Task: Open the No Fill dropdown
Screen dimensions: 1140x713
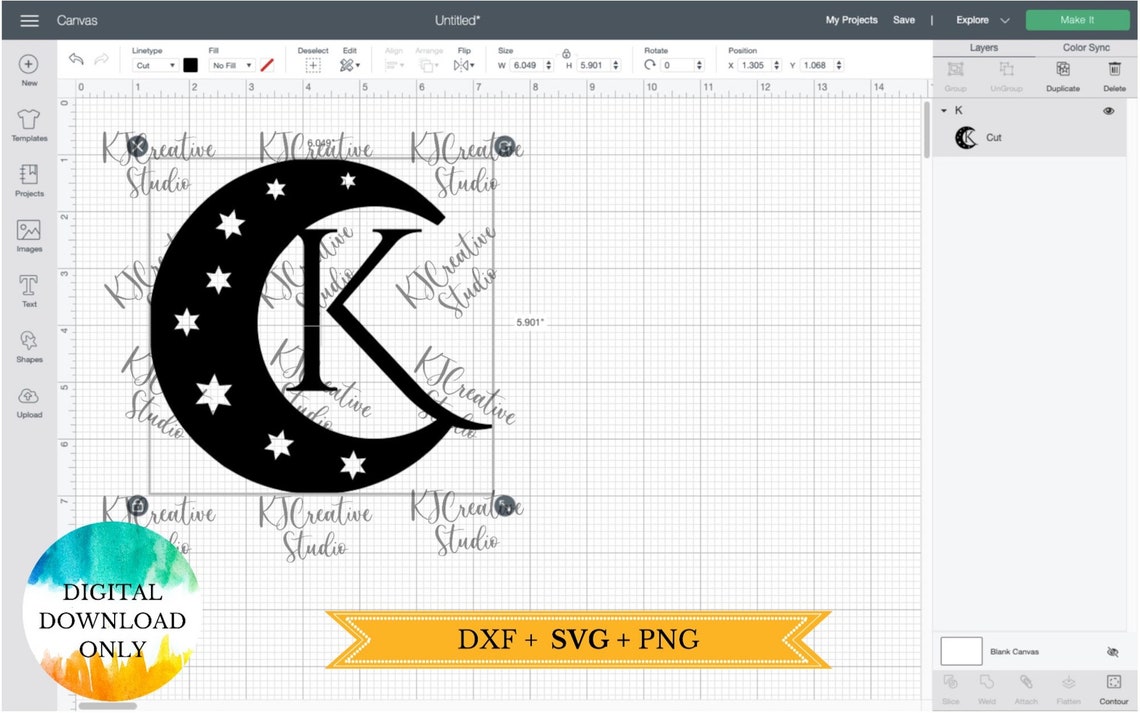Action: coord(231,65)
